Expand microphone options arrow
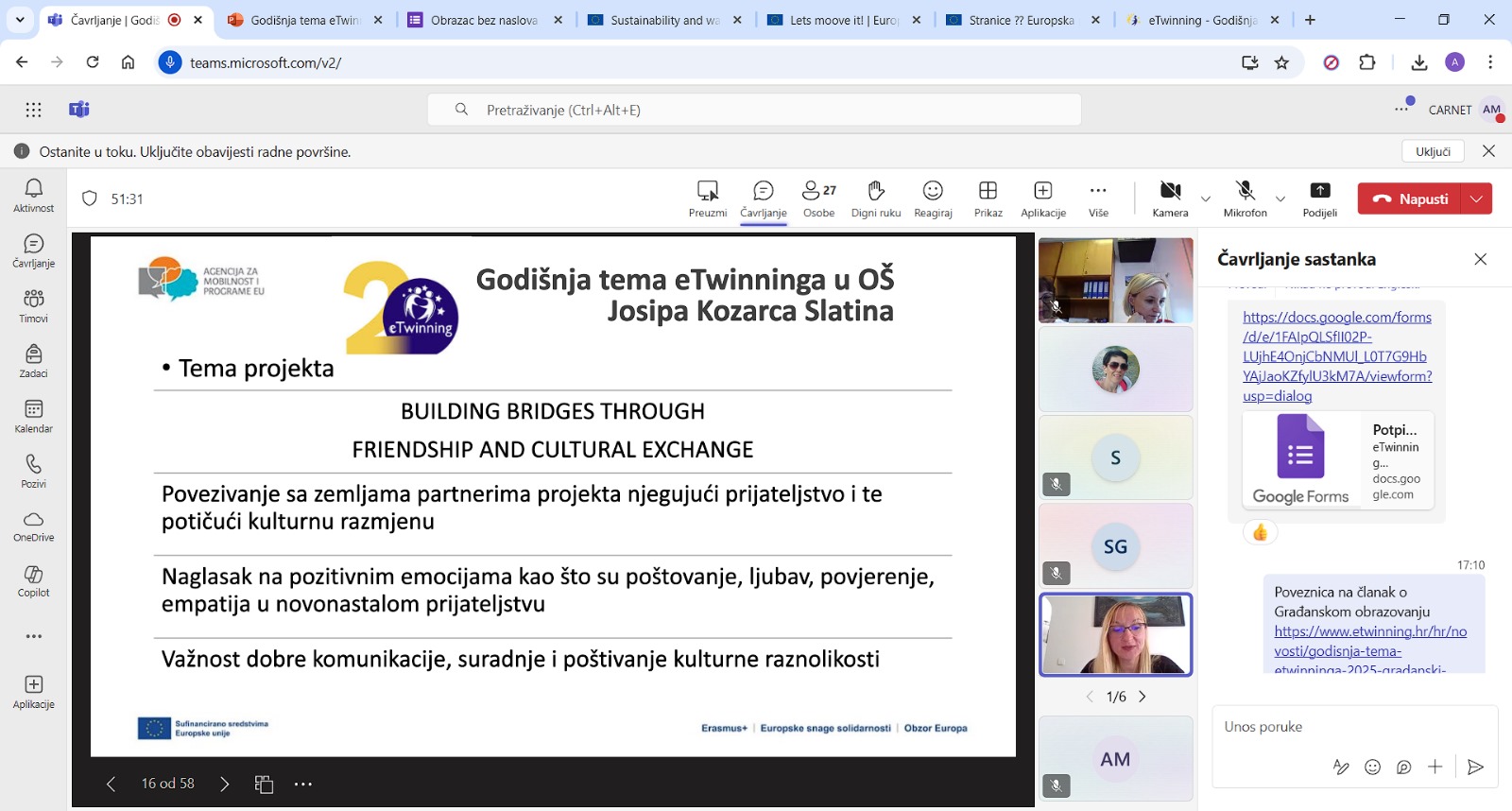1512x811 pixels. tap(1280, 198)
